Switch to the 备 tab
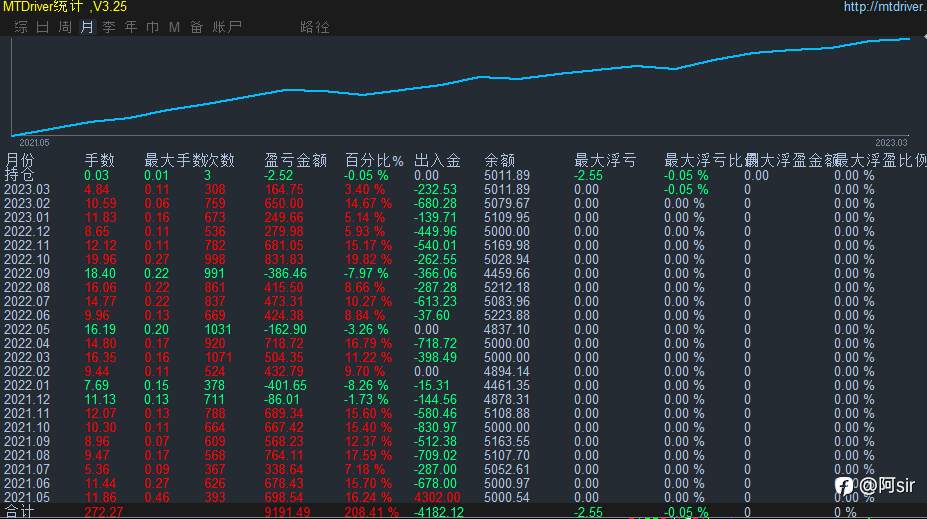This screenshot has height=519, width=927. [196, 27]
